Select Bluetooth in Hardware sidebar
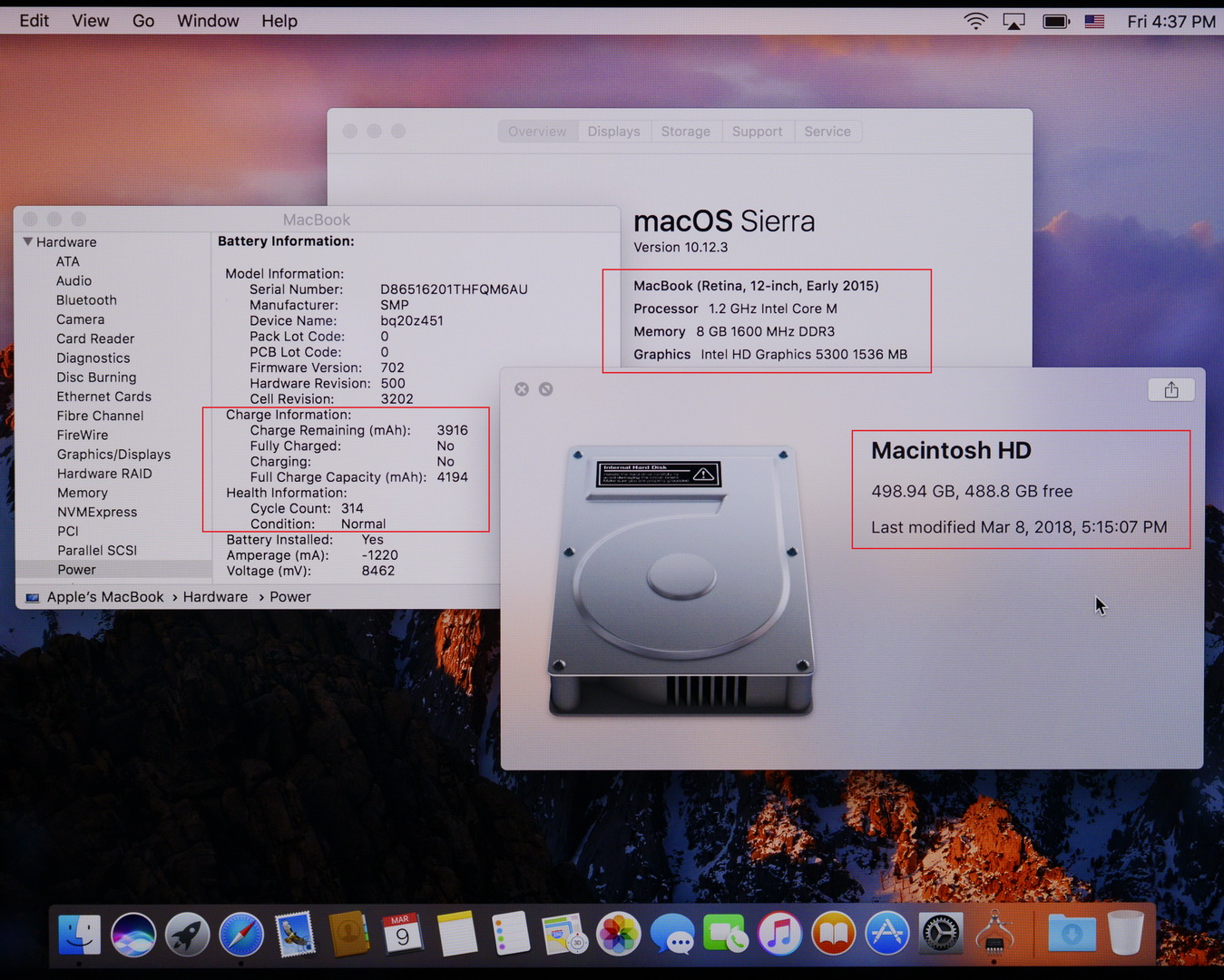The image size is (1224, 980). click(86, 299)
